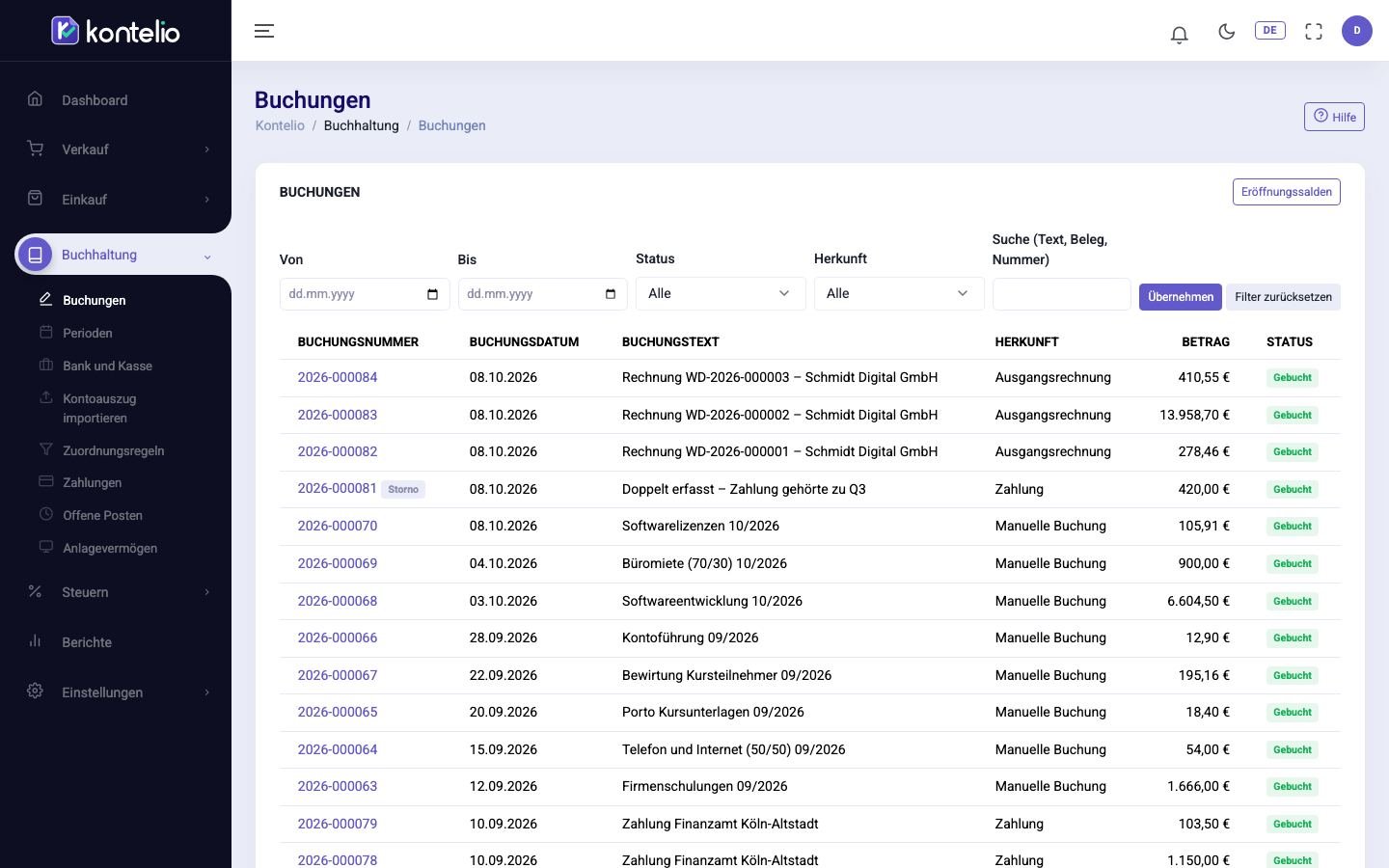Expand the Einstellungen sidebar menu
Viewport: 1389px width, 868px height.
click(x=116, y=692)
